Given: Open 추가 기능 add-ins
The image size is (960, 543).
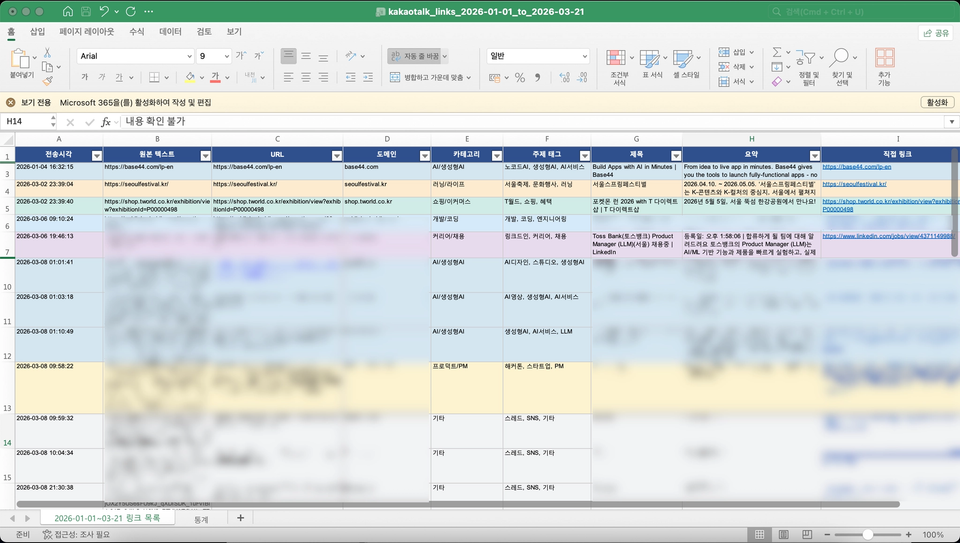Looking at the screenshot, I should 885,67.
